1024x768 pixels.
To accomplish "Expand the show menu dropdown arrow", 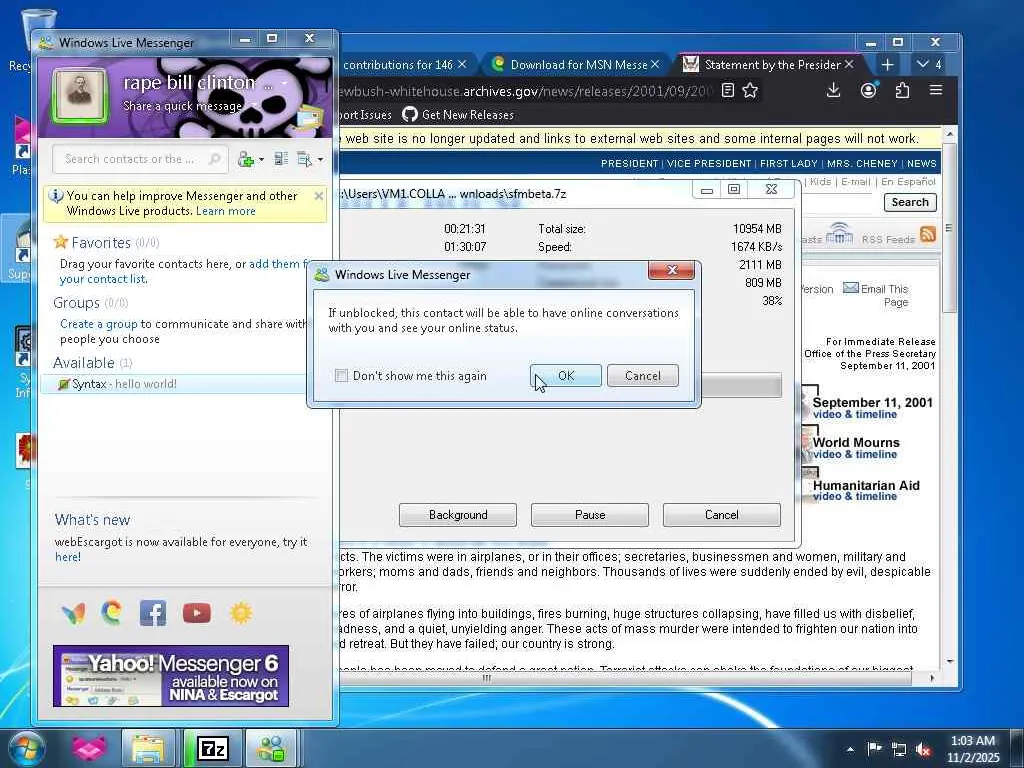I will [320, 159].
